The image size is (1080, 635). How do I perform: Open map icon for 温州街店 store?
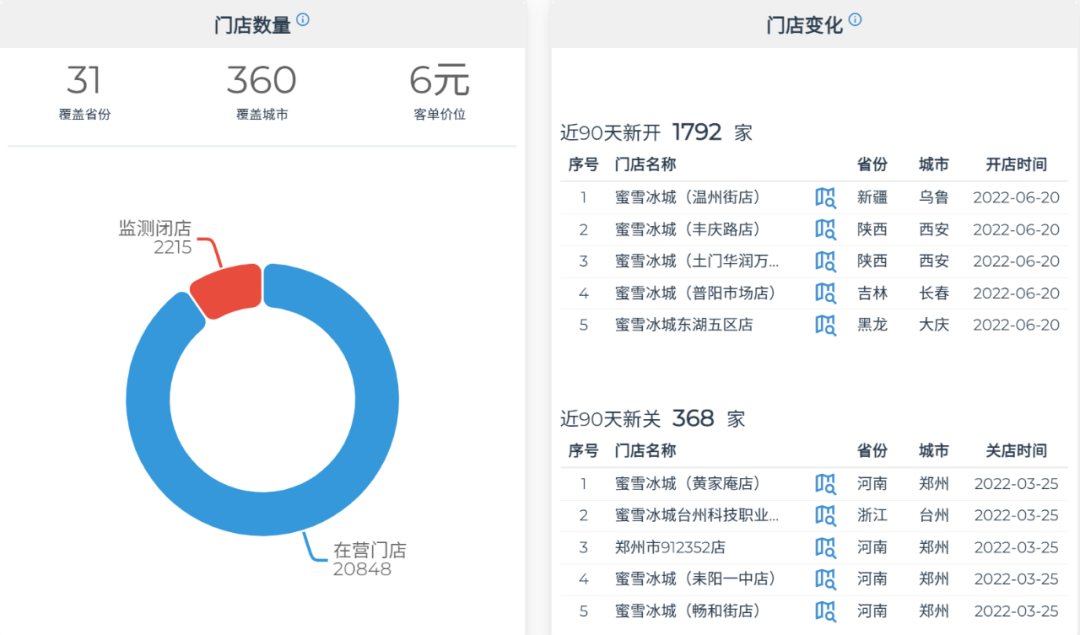pyautogui.click(x=825, y=197)
